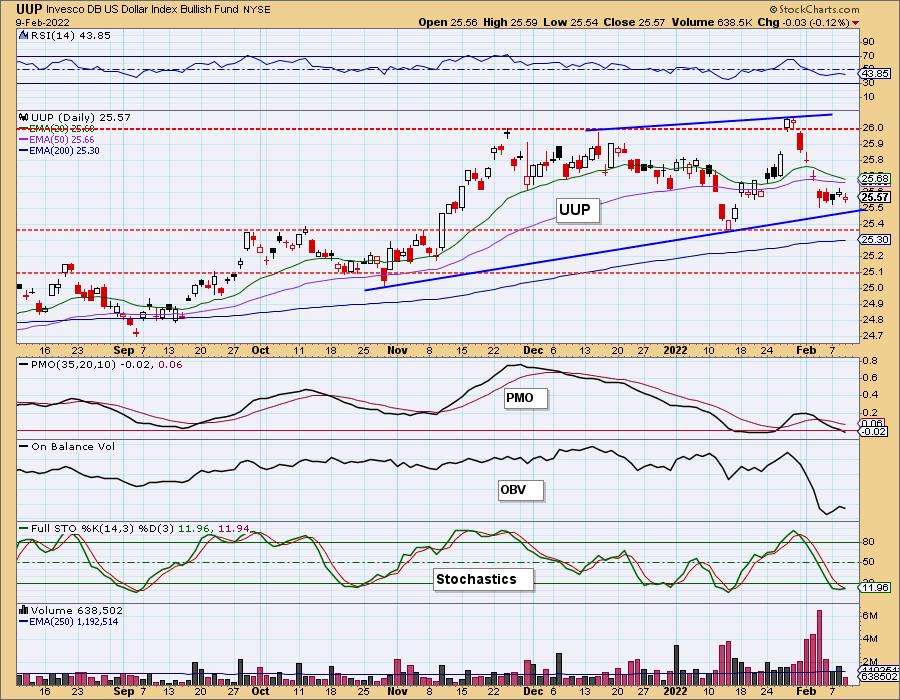Click the 43.85 RSI value tag on axis
Viewport: 900px width, 700px height.
click(876, 74)
